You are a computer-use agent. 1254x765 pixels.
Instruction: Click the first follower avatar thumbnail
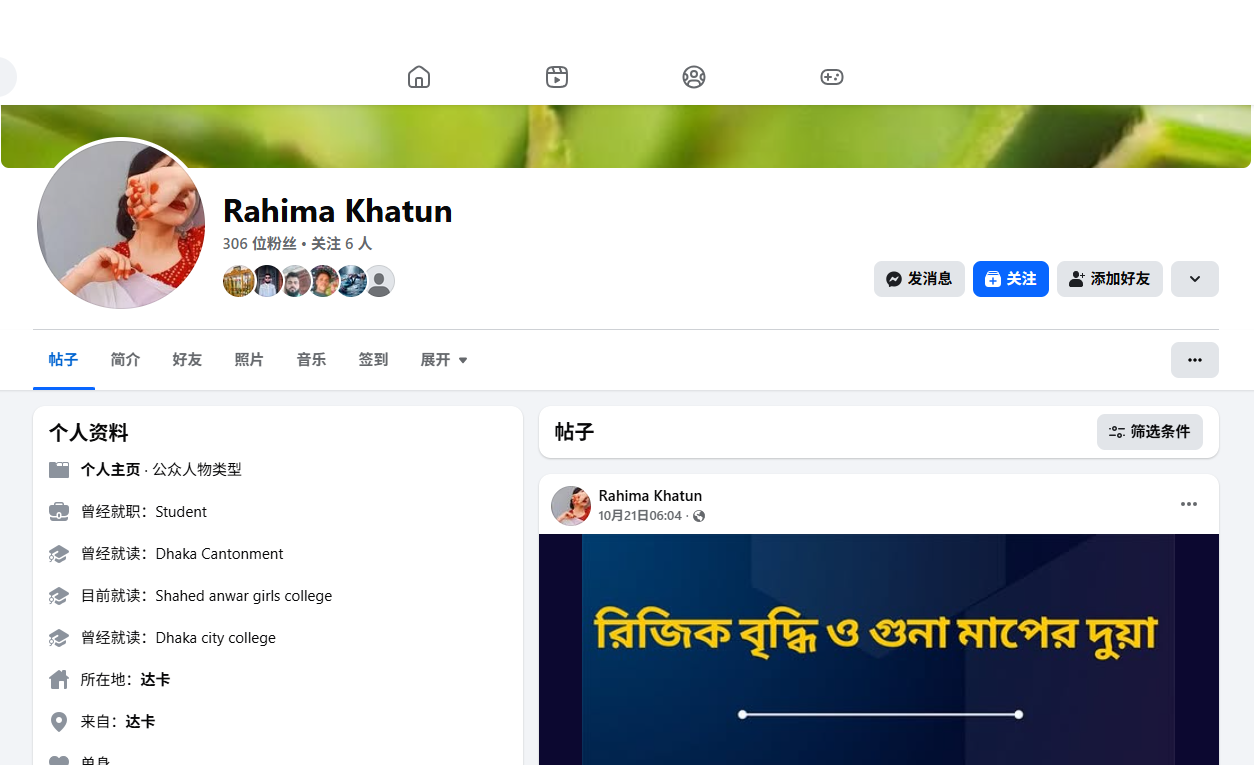tap(239, 281)
